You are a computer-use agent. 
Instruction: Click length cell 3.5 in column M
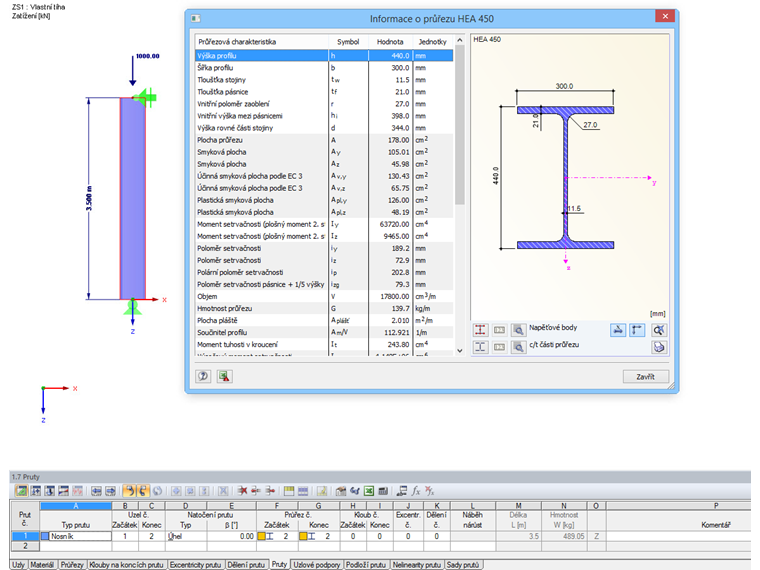pos(519,536)
